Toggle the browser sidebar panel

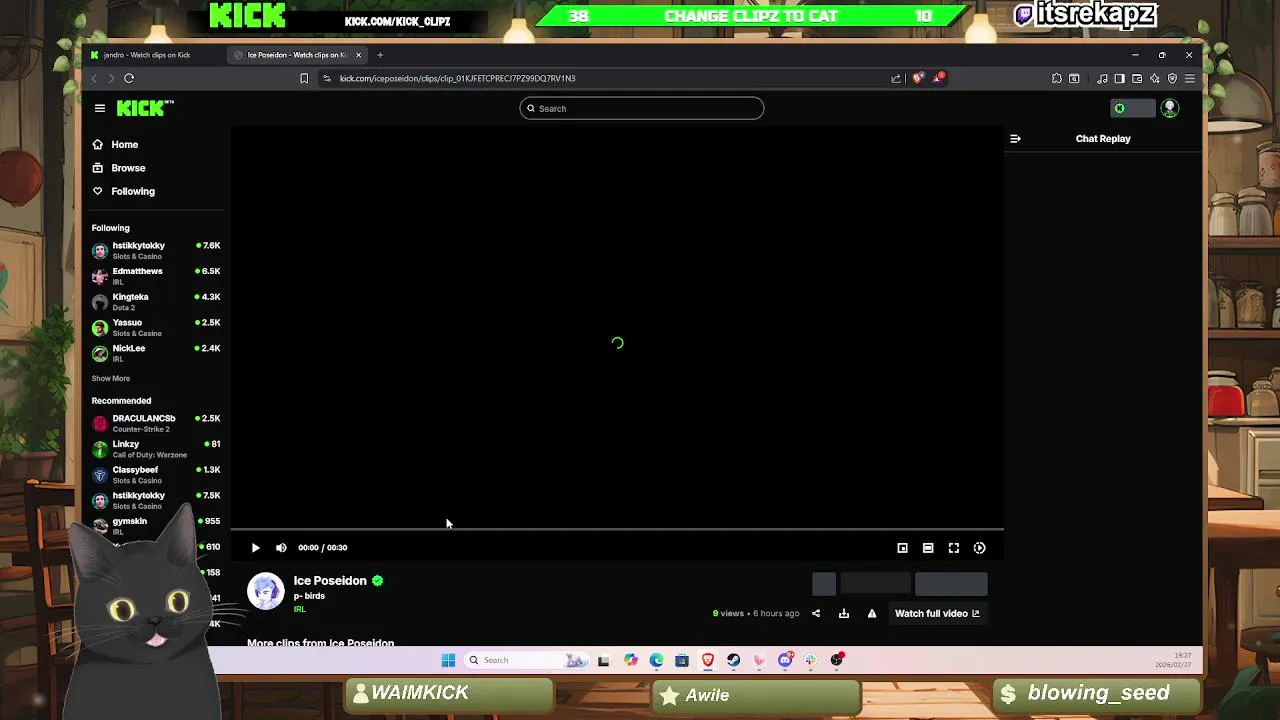1120,78
